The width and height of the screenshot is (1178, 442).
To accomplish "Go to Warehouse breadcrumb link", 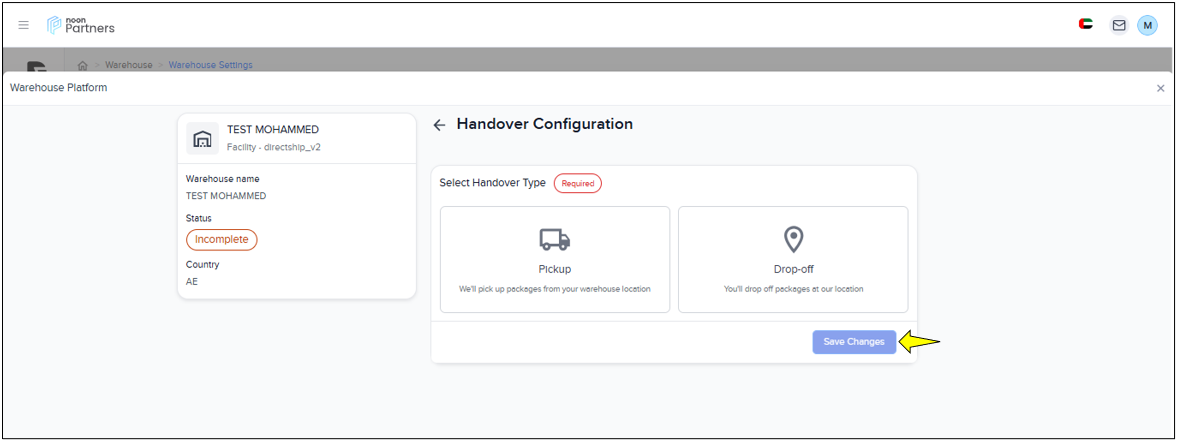I will click(128, 65).
